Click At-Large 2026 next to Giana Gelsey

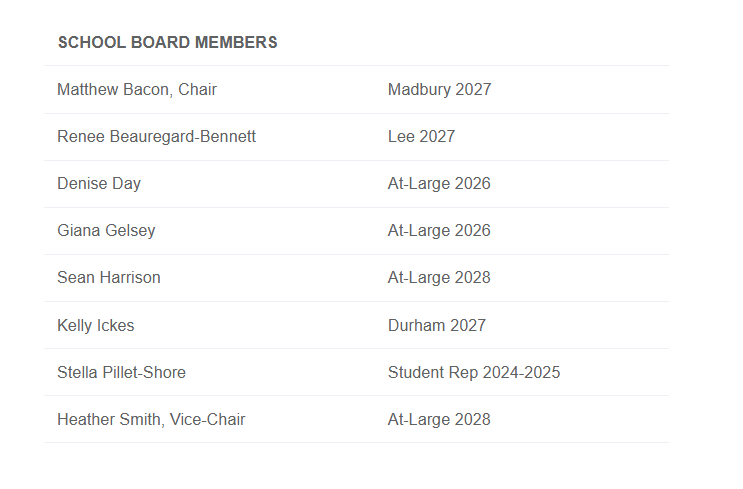click(x=439, y=231)
